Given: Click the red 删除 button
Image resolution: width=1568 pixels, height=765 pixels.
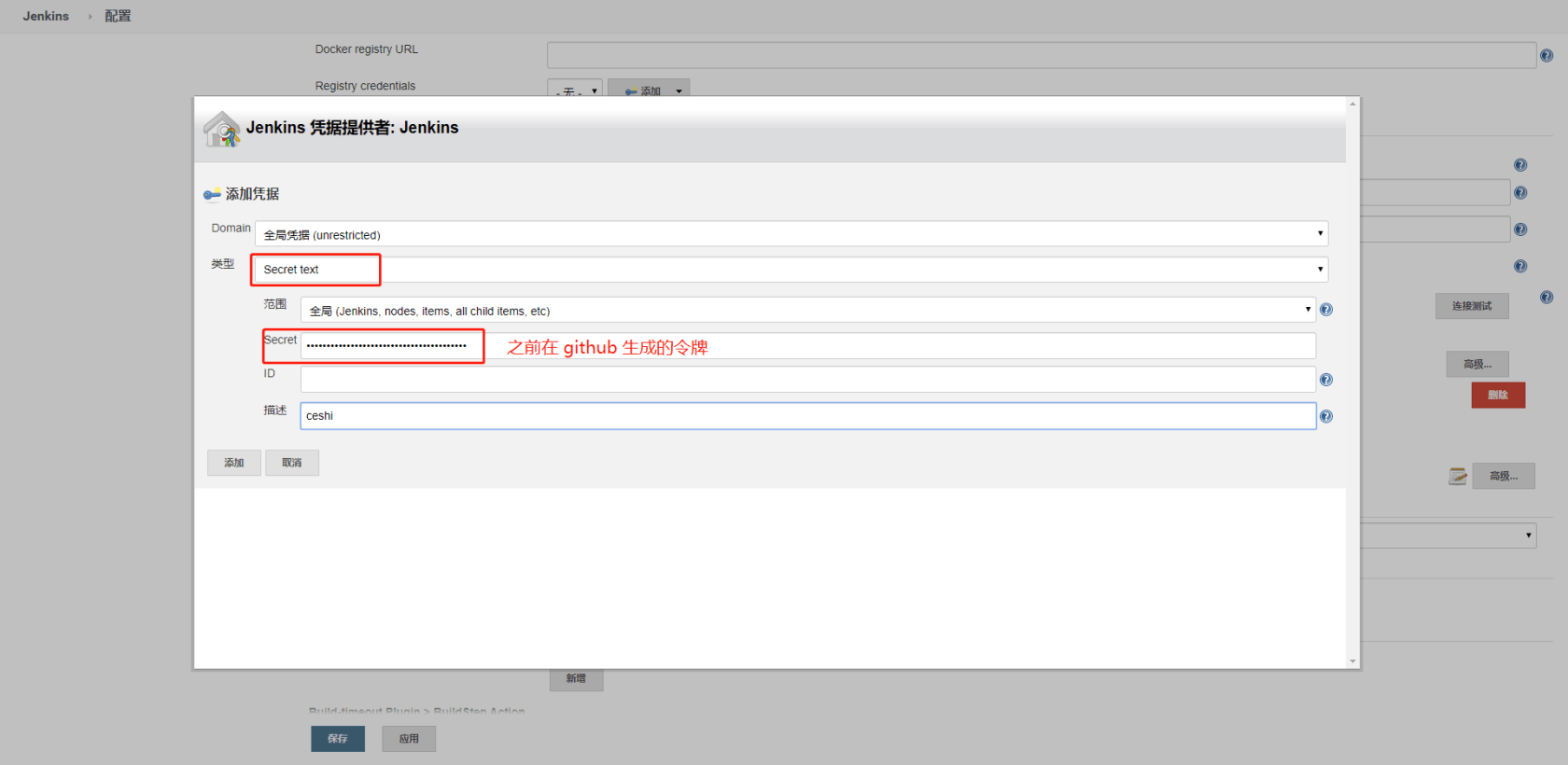Looking at the screenshot, I should coord(1498,395).
